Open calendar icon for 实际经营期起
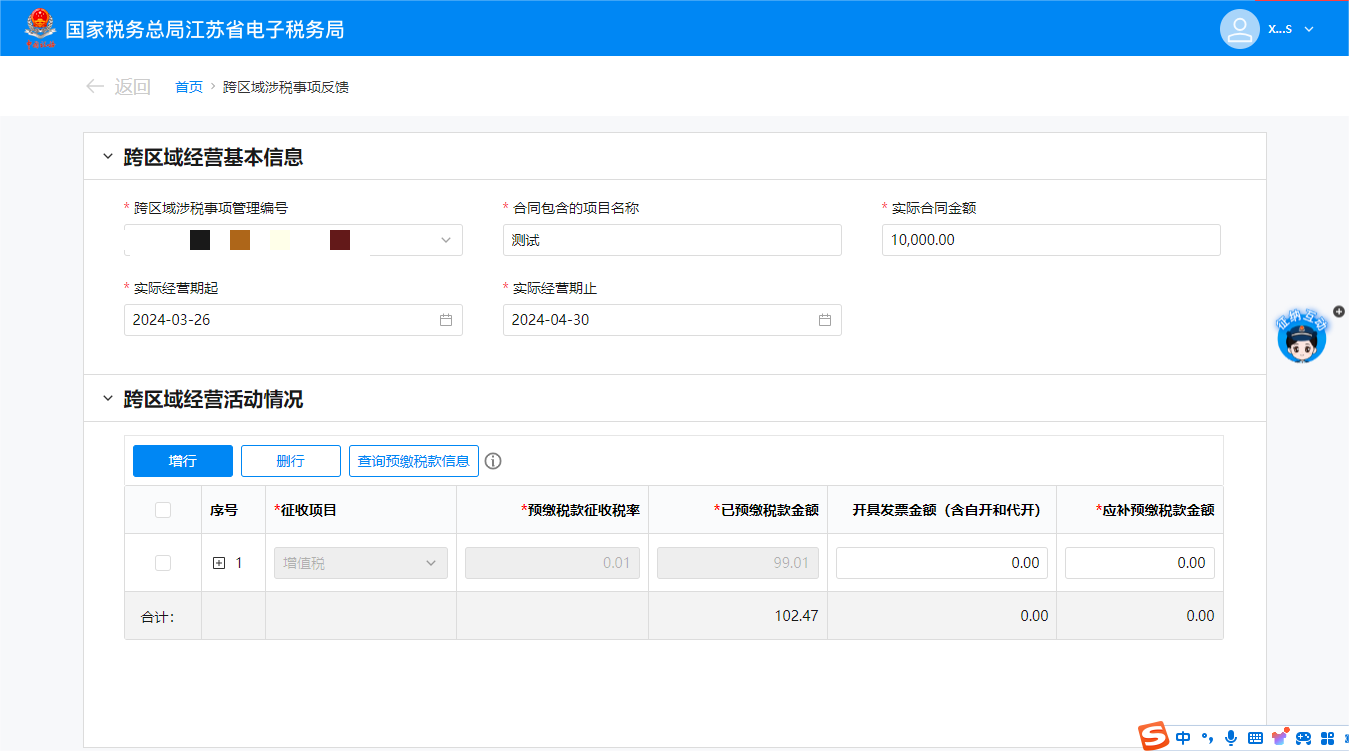This screenshot has height=751, width=1349. 446,320
